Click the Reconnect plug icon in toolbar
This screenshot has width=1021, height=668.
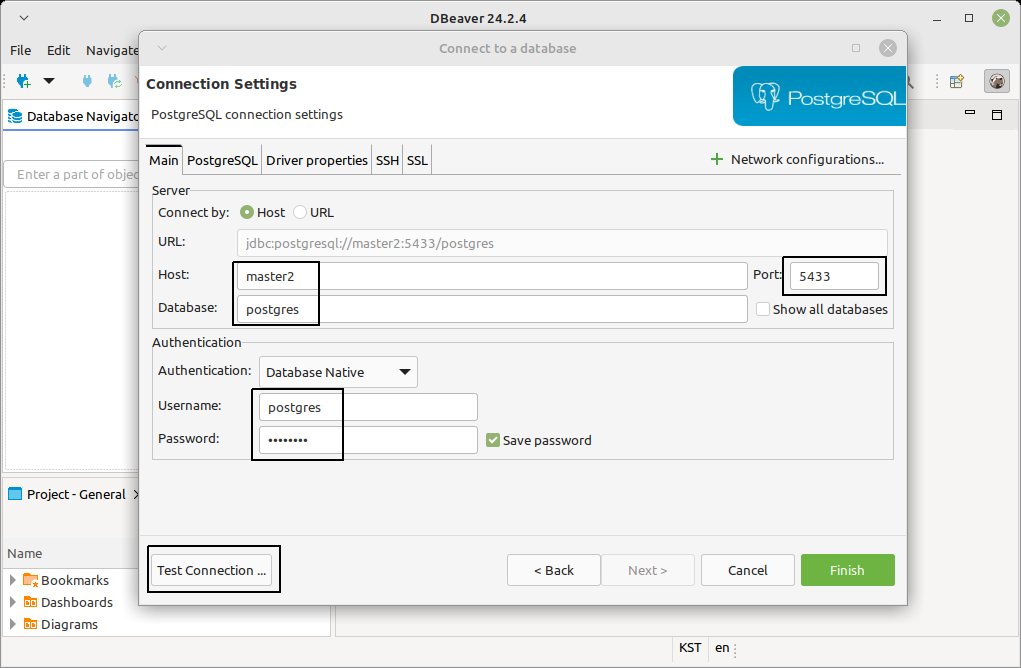click(x=114, y=81)
